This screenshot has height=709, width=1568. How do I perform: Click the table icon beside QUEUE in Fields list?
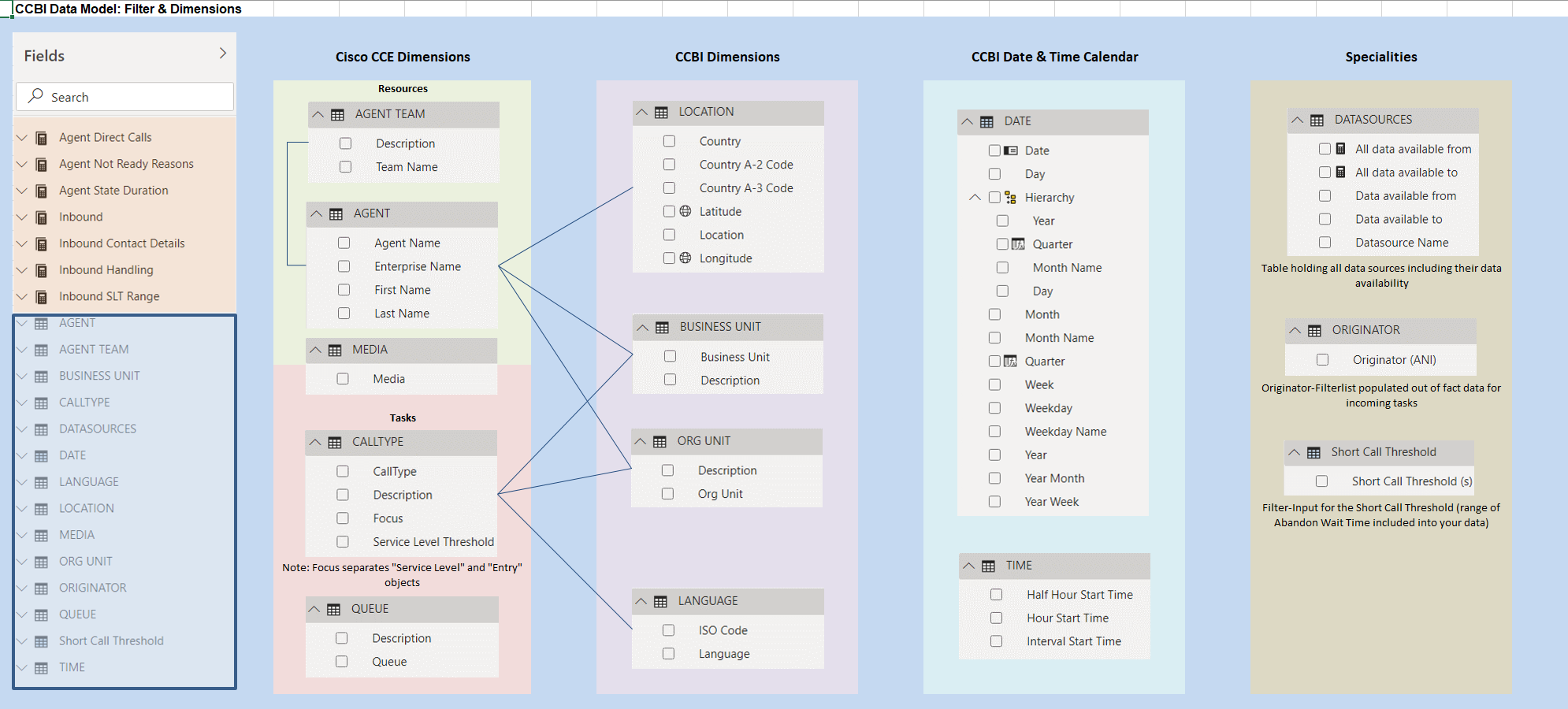[x=42, y=615]
